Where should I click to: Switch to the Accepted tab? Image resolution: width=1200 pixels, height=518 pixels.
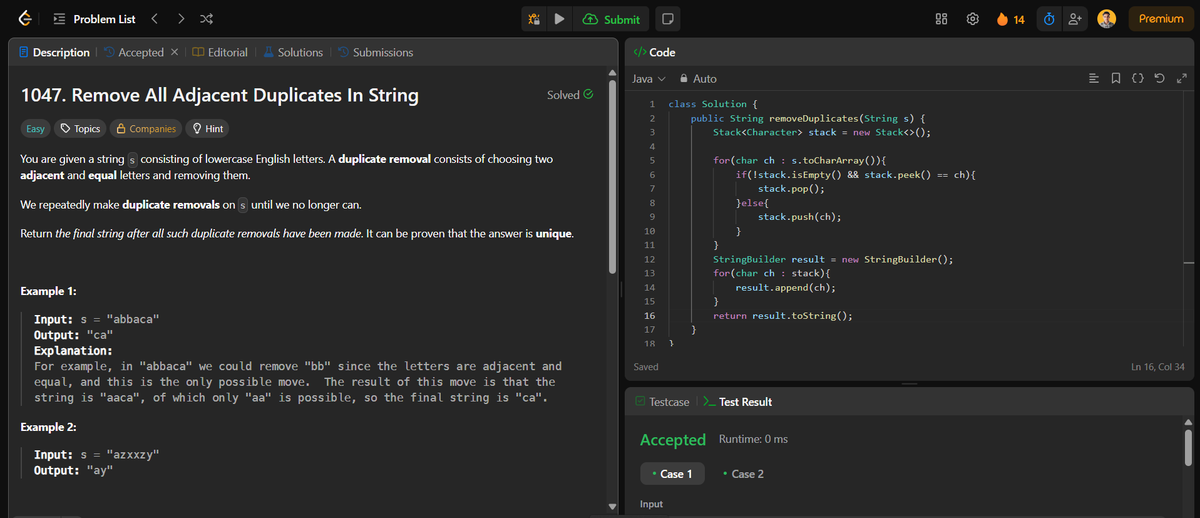tap(133, 52)
